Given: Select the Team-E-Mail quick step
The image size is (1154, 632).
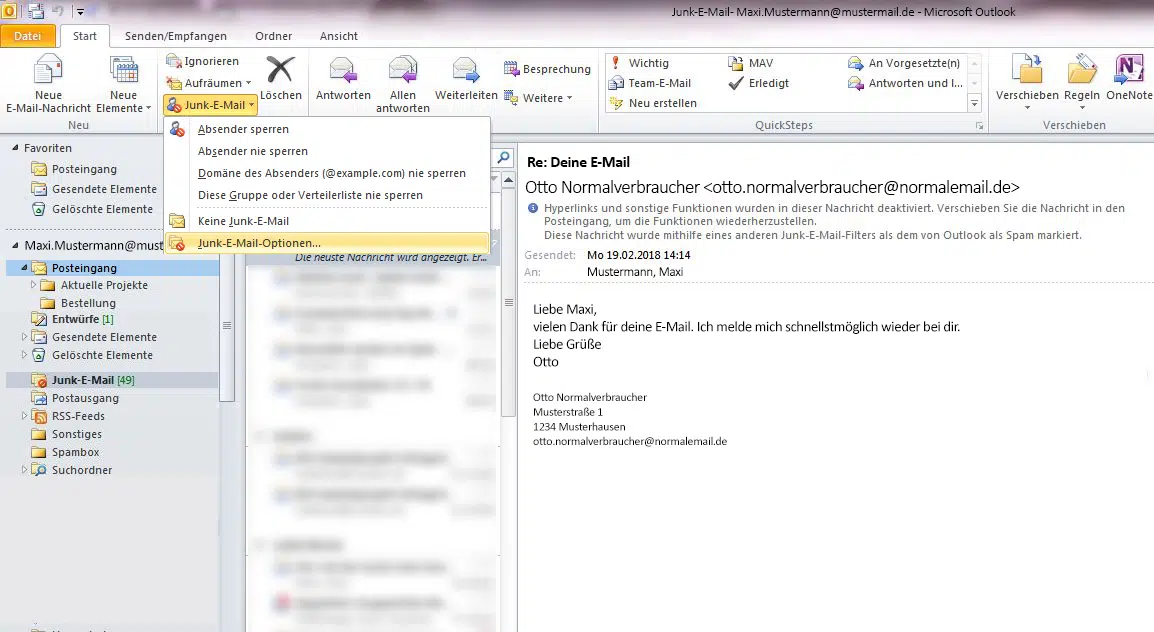Looking at the screenshot, I should (x=651, y=83).
